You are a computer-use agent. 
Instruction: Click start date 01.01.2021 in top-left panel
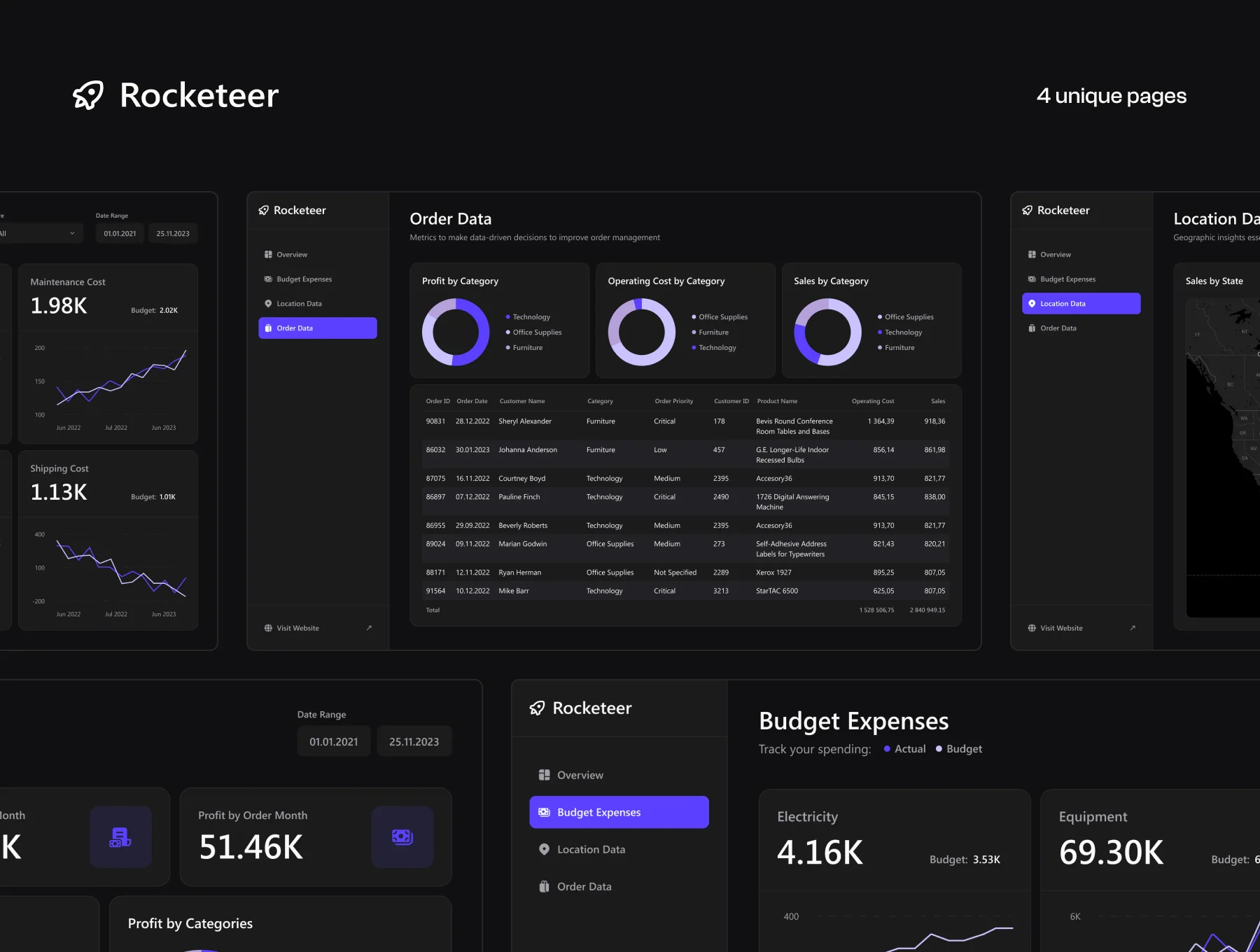(120, 234)
